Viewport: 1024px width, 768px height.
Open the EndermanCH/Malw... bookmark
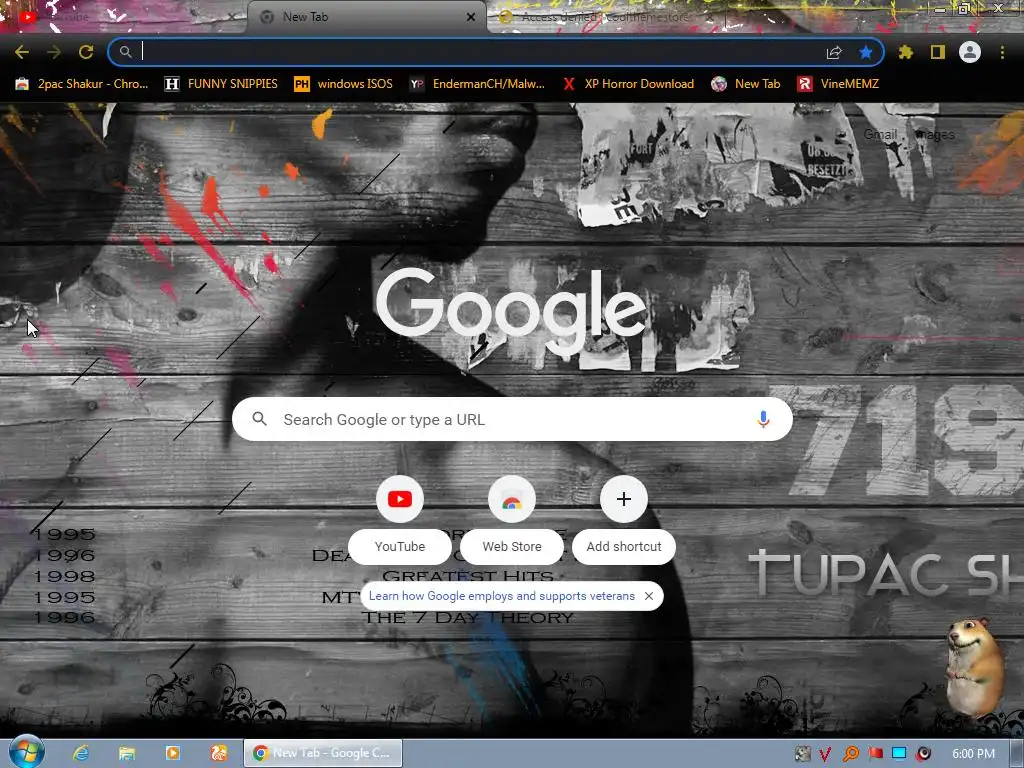coord(477,84)
